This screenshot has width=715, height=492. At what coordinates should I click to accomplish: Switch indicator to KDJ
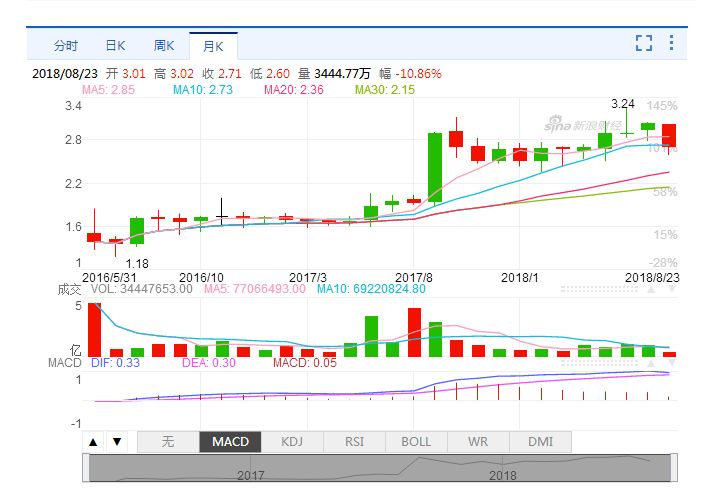[x=292, y=441]
